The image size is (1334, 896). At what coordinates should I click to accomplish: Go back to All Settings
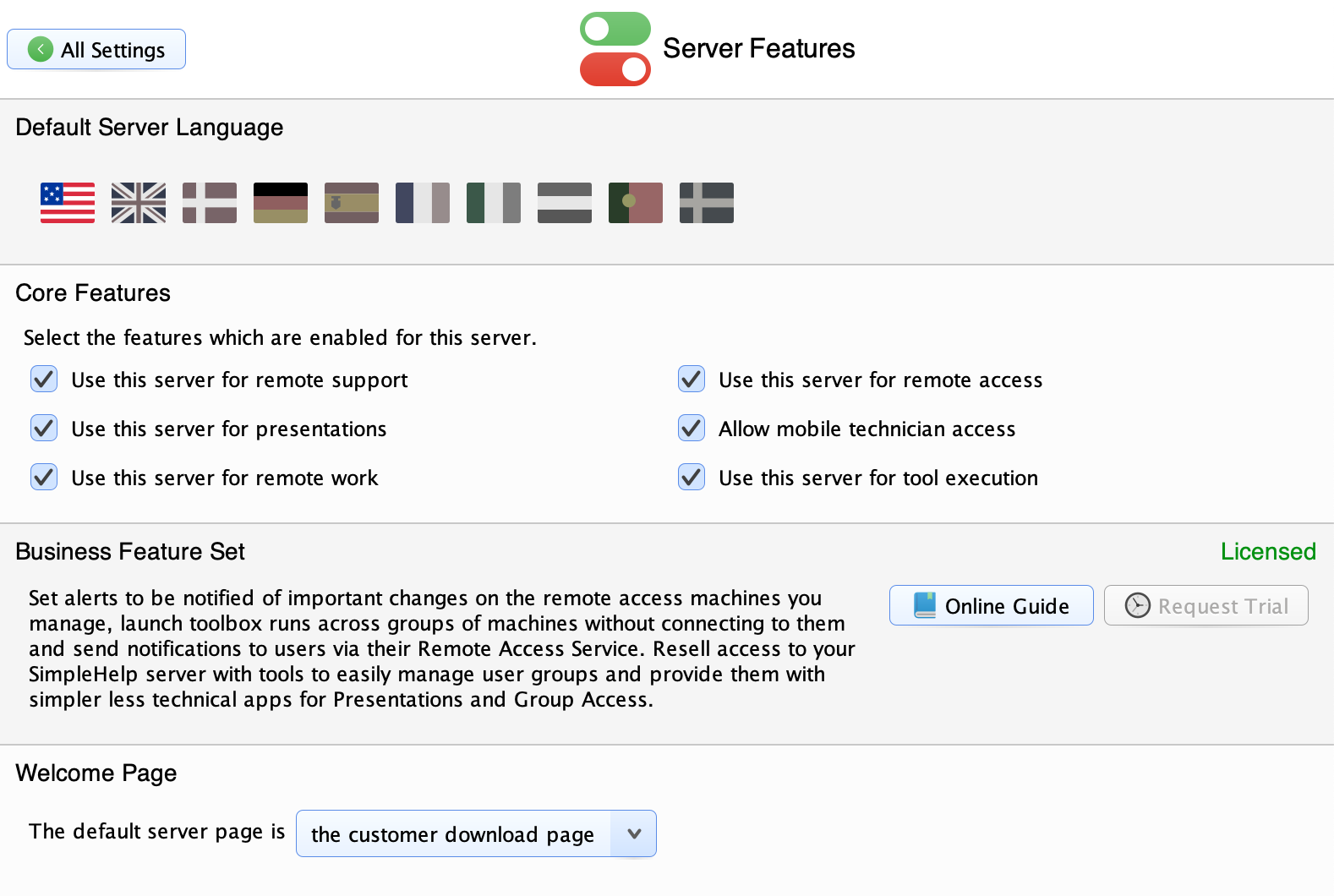(96, 49)
